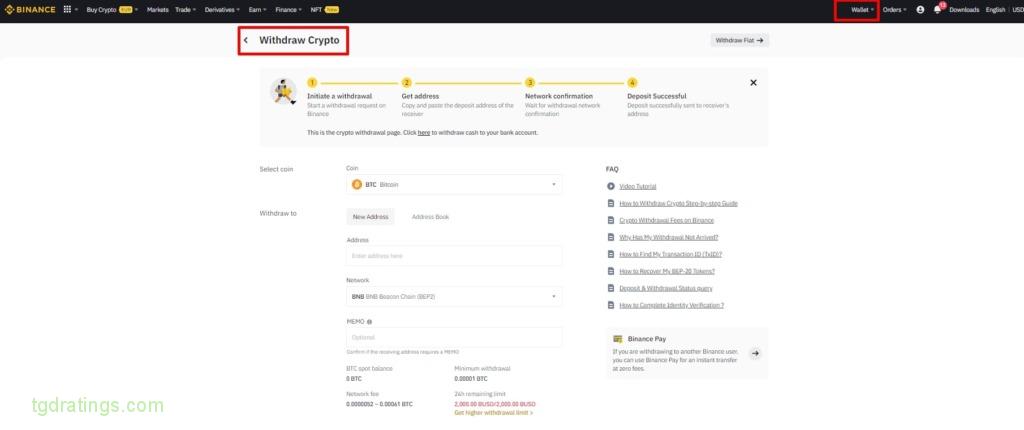Click the document icon beside Recover BEP-20 Tokens
Viewport: 1024px width, 430px height.
[x=611, y=271]
